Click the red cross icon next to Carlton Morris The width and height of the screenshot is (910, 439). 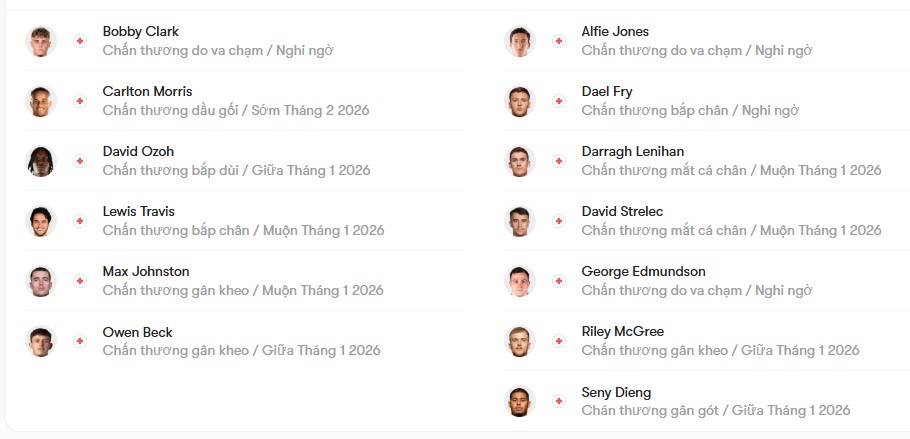coord(80,101)
